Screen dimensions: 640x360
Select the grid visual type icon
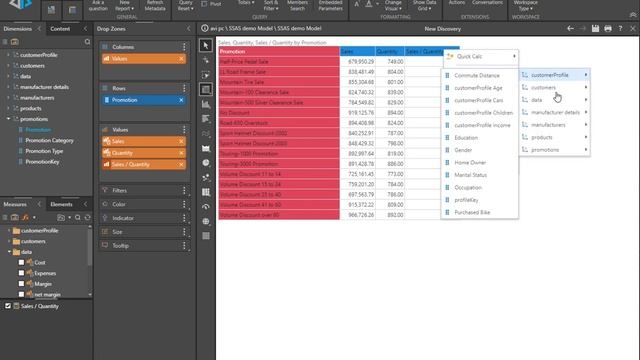tap(206, 89)
